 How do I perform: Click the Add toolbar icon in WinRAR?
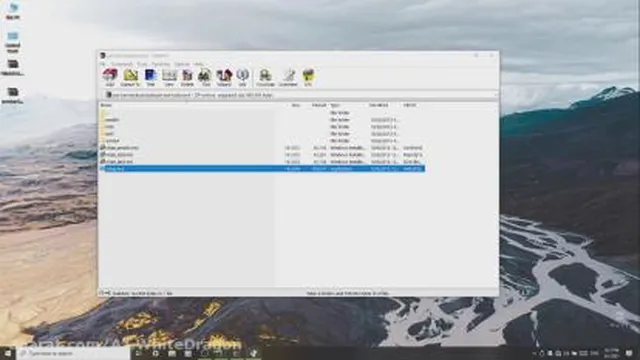pos(110,77)
